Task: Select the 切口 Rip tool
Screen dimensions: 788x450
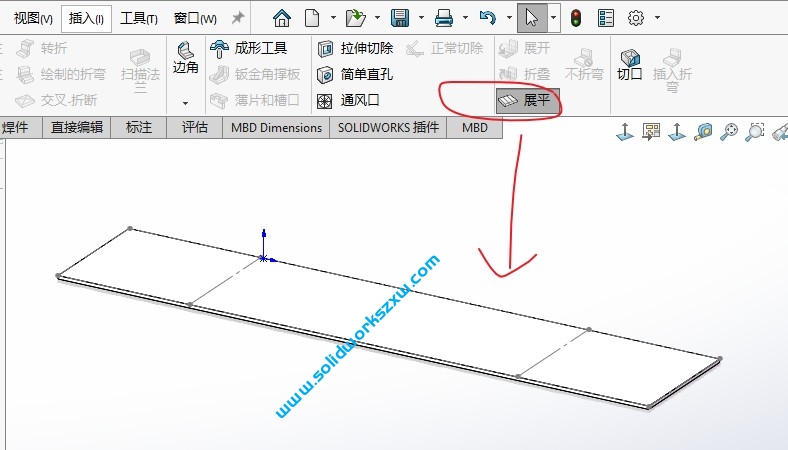Action: point(630,64)
